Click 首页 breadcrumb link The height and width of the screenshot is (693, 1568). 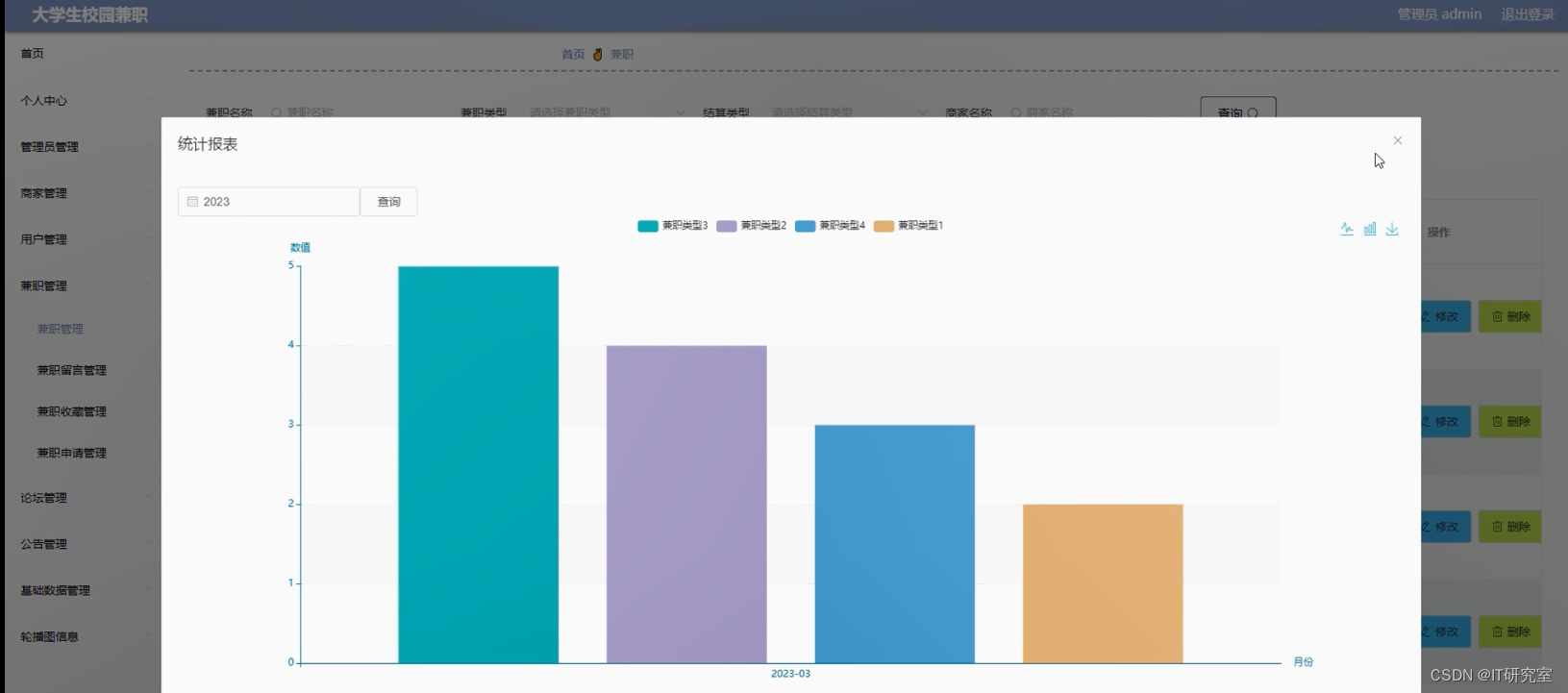click(573, 55)
